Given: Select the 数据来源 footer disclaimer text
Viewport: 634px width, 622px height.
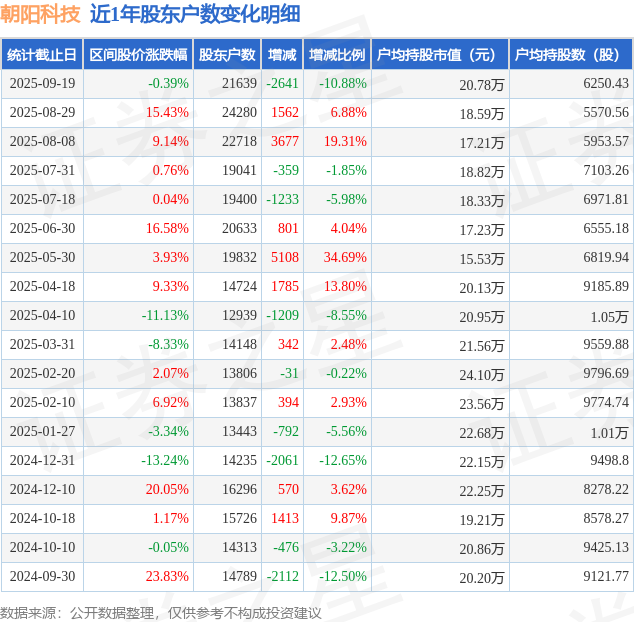Looking at the screenshot, I should click(161, 613).
